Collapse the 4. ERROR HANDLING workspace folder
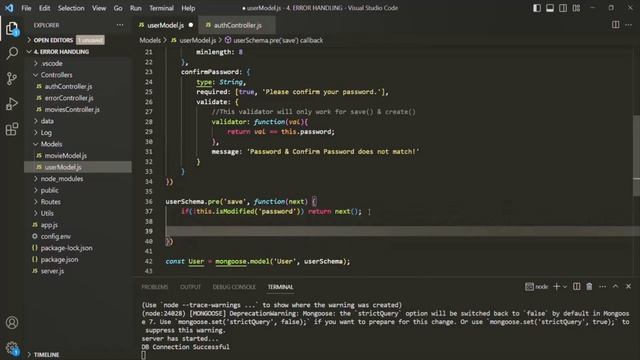 pyautogui.click(x=78, y=52)
